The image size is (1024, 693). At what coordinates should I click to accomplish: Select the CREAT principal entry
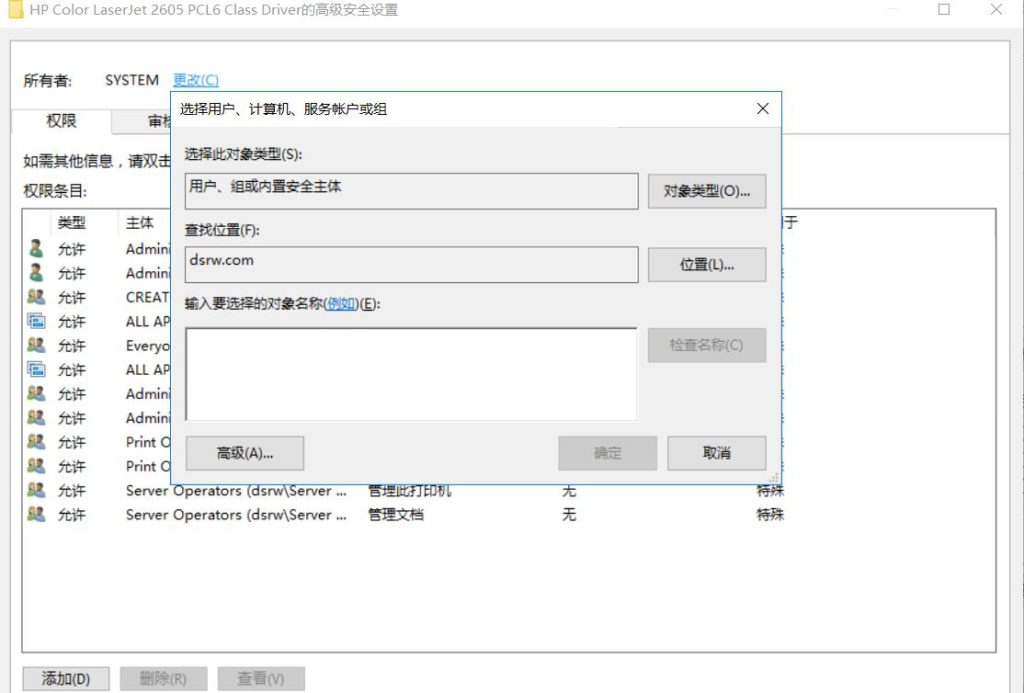pyautogui.click(x=148, y=297)
